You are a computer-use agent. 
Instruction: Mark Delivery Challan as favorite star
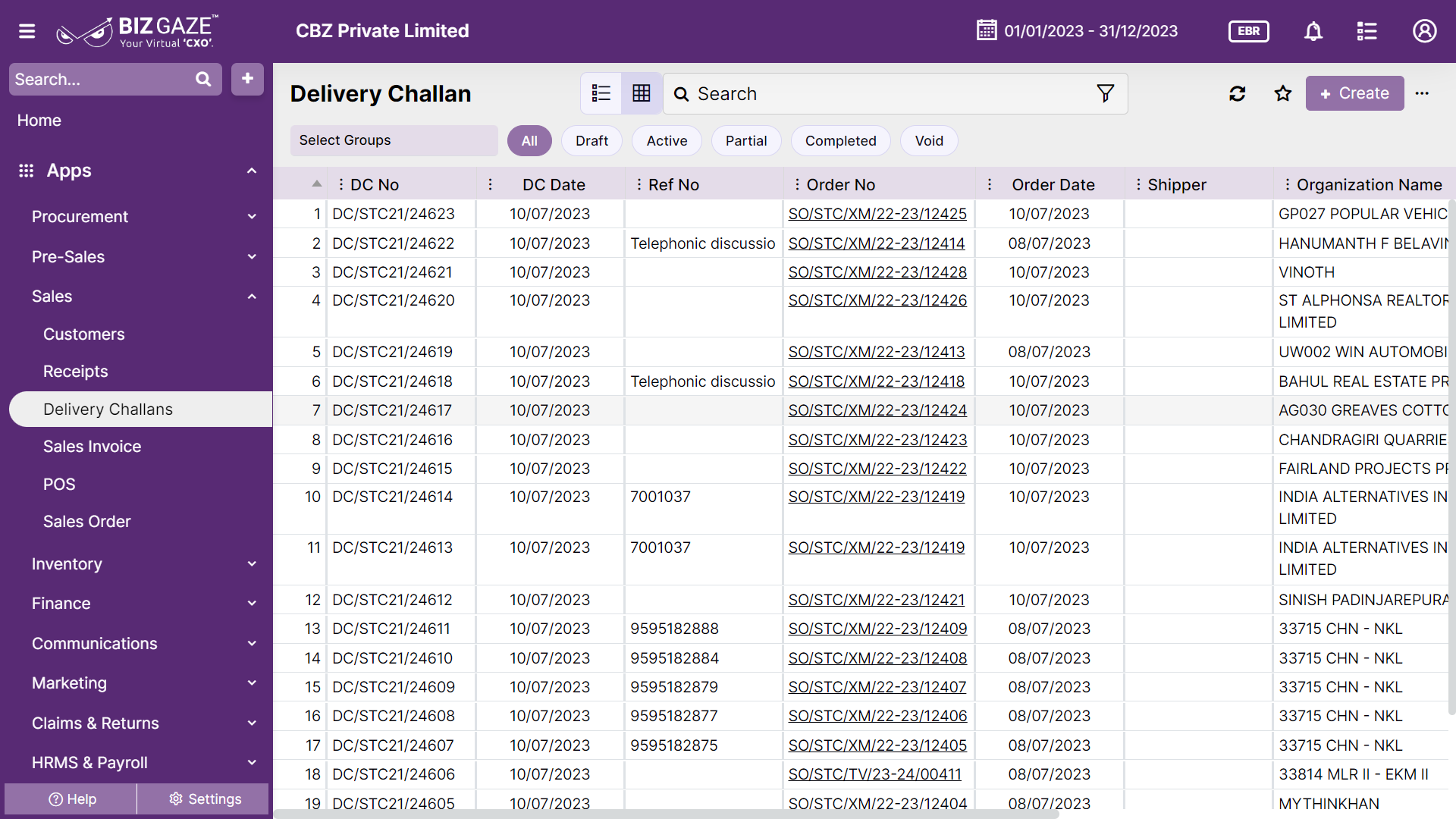coord(1283,93)
